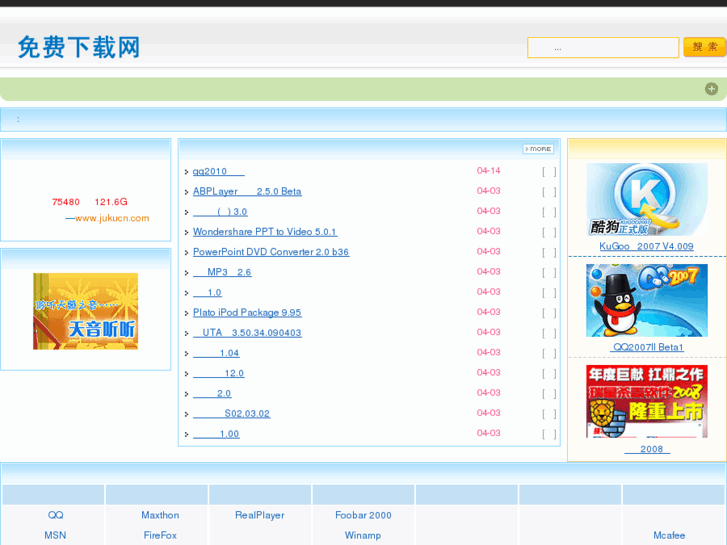The height and width of the screenshot is (545, 727).
Task: Click bracket link on ABPLayer row
Action: click(x=549, y=192)
